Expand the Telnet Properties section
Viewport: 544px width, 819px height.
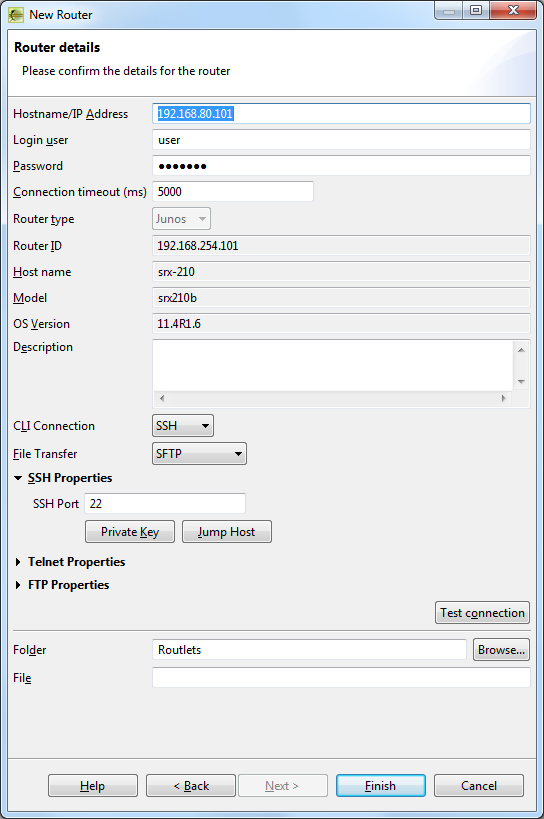18,562
